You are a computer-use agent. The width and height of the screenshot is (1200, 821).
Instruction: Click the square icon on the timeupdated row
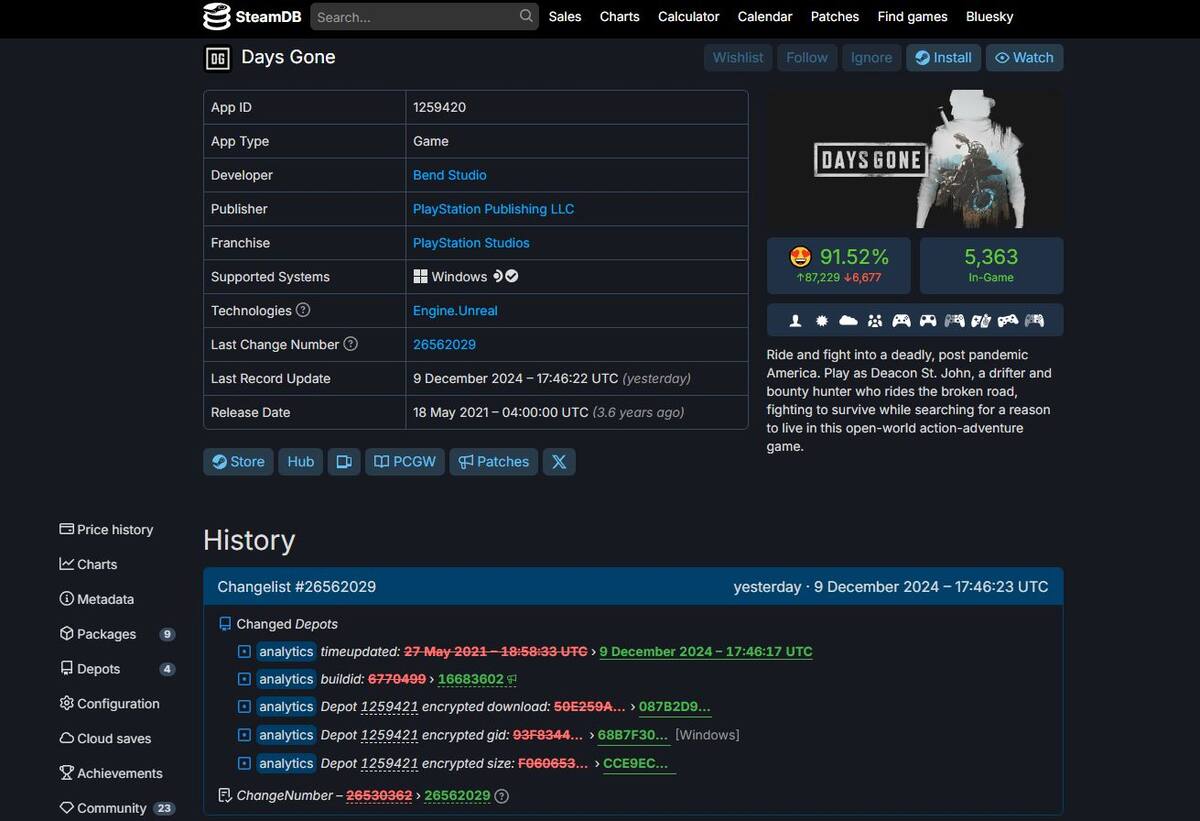(x=244, y=651)
